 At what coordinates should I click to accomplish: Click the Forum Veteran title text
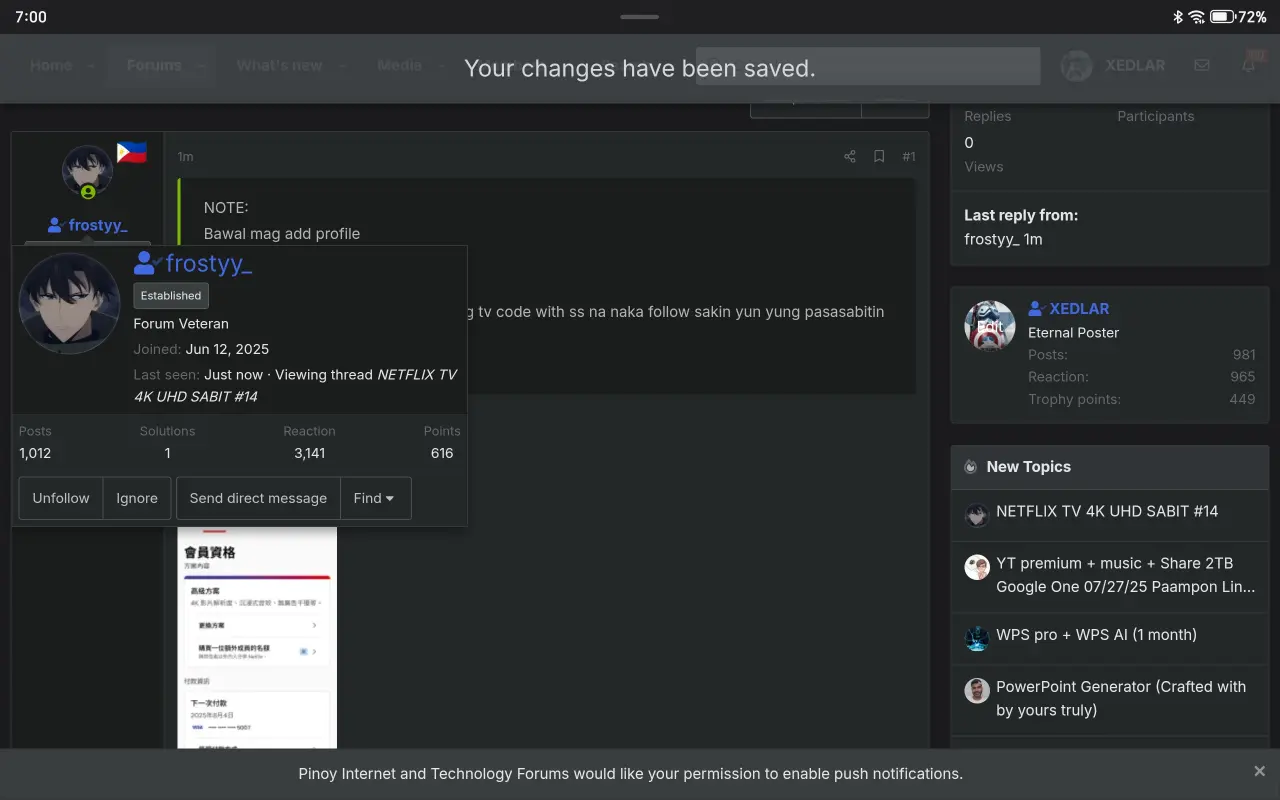tap(181, 324)
